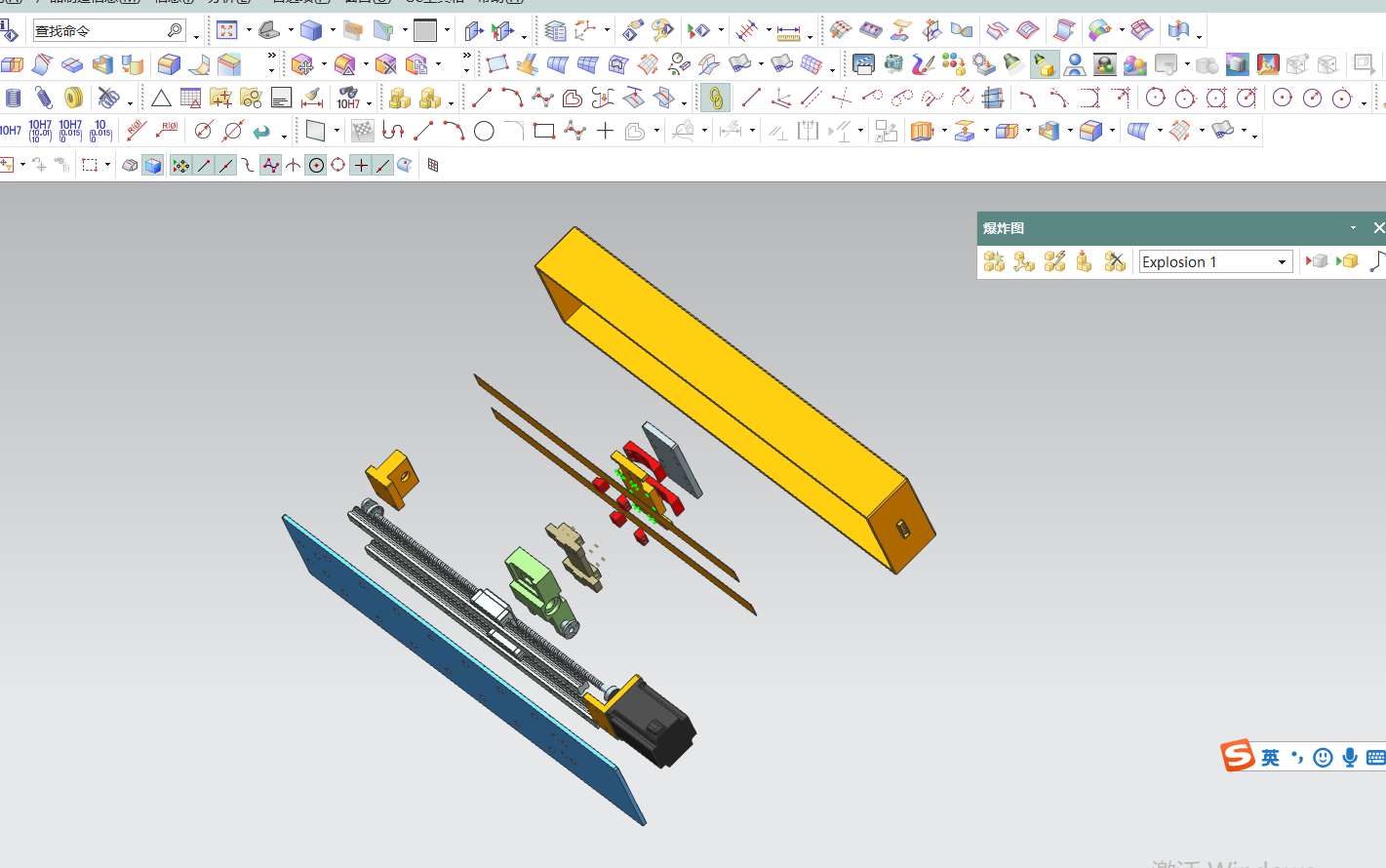1386x868 pixels.
Task: Click Hide Components in View icon
Action: tap(1318, 261)
